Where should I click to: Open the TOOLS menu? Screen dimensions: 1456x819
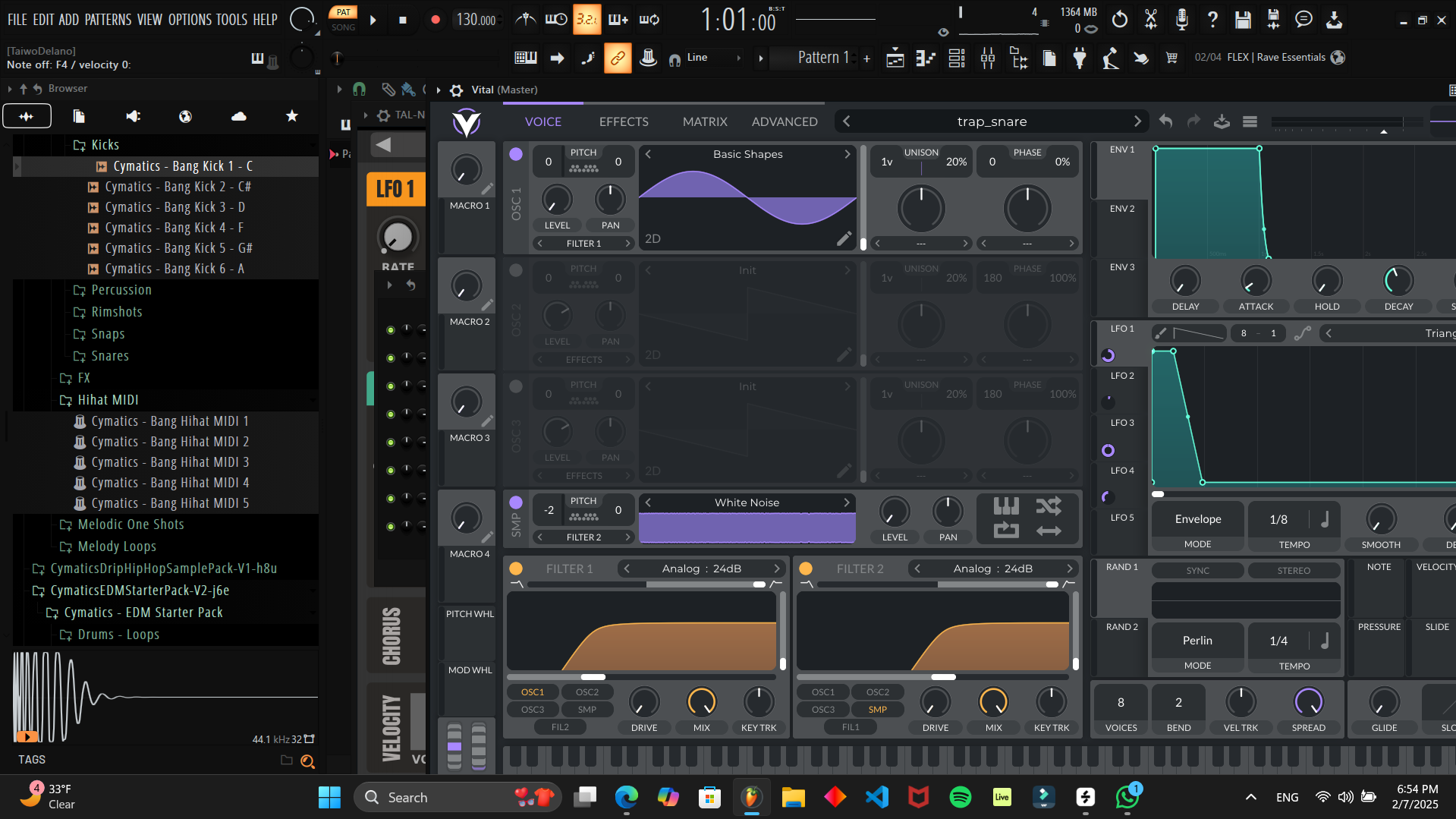231,20
